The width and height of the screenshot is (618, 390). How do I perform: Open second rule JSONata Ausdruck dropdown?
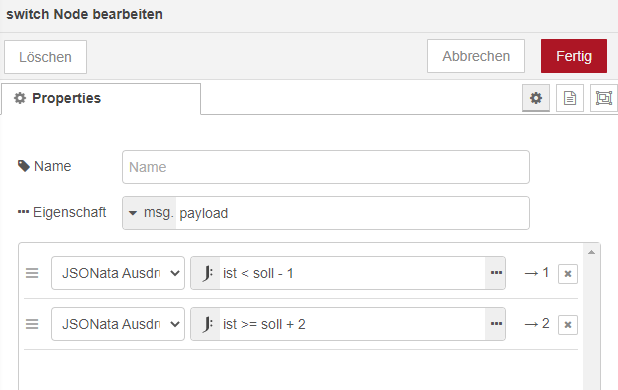tap(118, 324)
